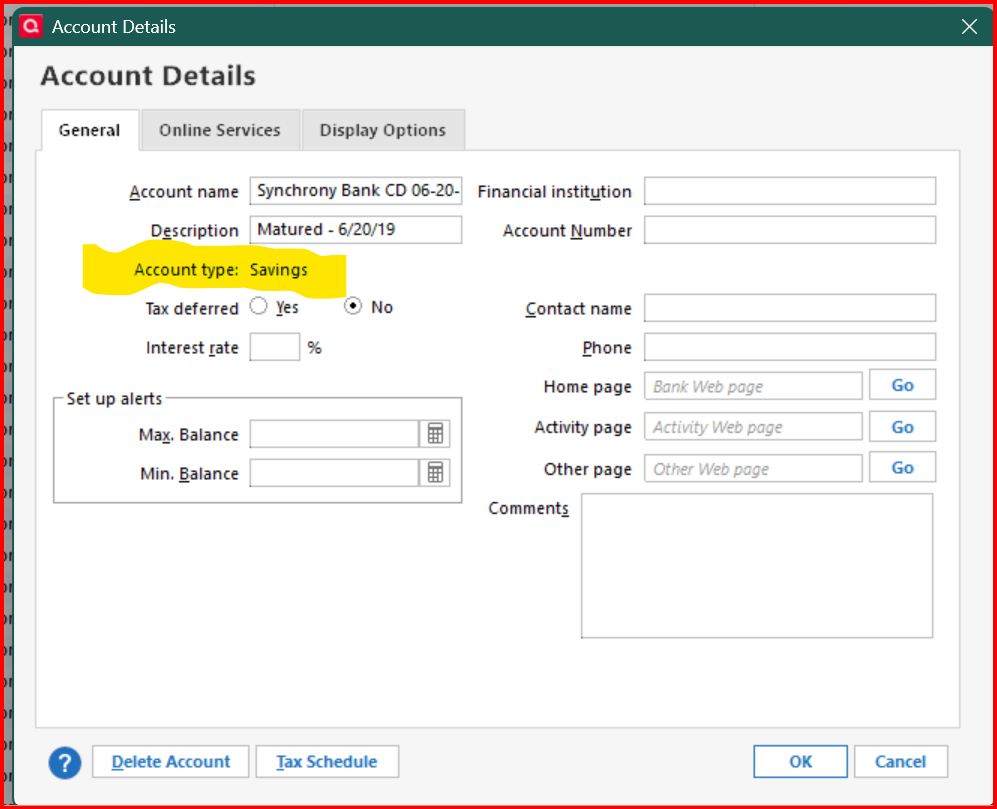This screenshot has width=997, height=809.
Task: Click the Phone input field
Action: pyautogui.click(x=790, y=347)
